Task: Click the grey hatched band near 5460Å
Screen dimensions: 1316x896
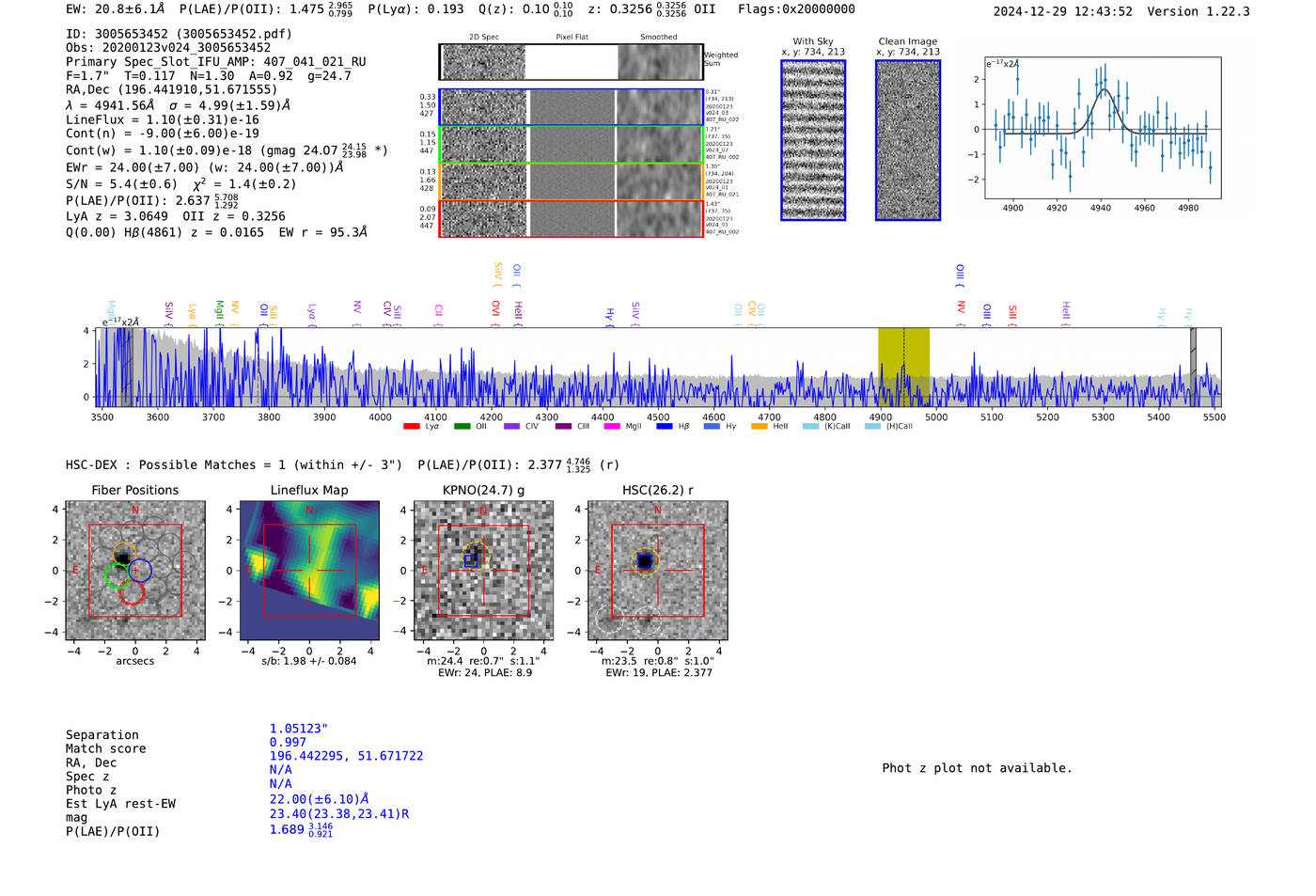Action: coord(1193,367)
